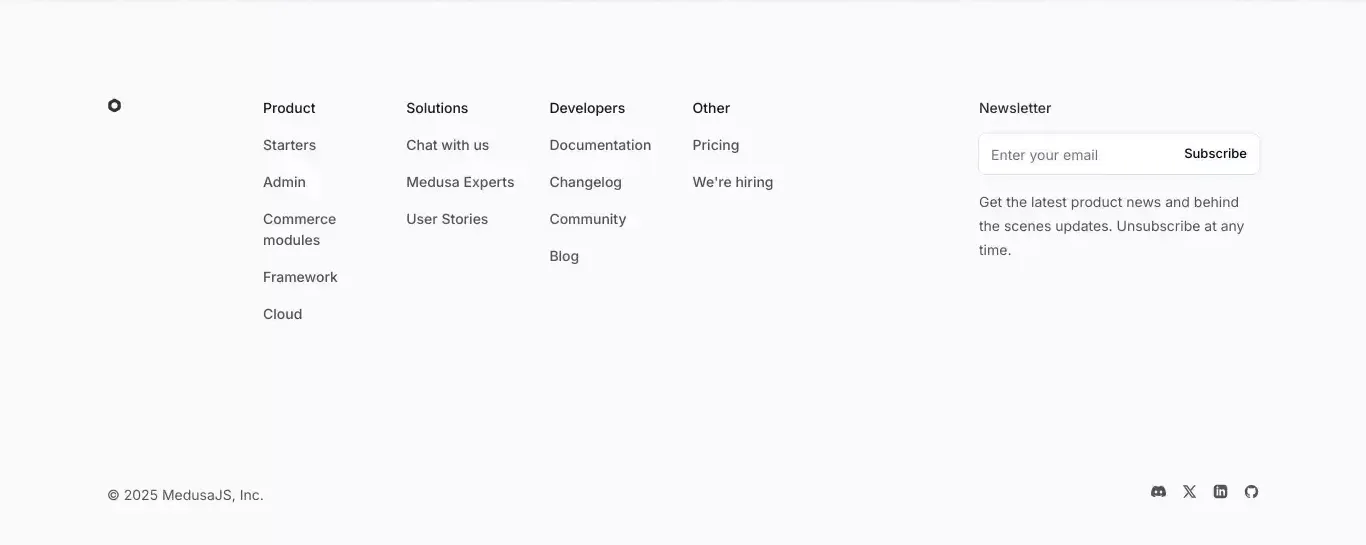Go to the Community link
Image resolution: width=1366 pixels, height=545 pixels.
click(x=587, y=219)
